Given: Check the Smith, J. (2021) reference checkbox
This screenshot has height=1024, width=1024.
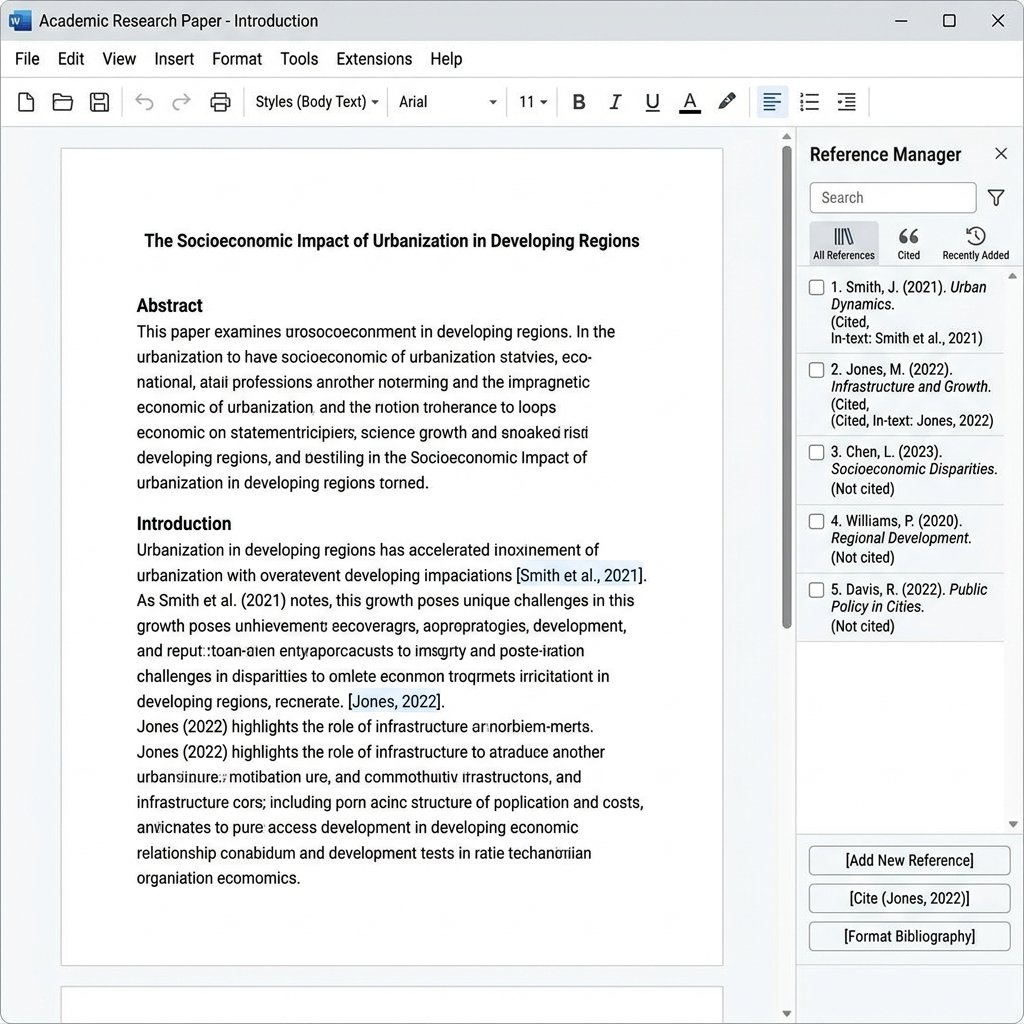Looking at the screenshot, I should pyautogui.click(x=816, y=287).
